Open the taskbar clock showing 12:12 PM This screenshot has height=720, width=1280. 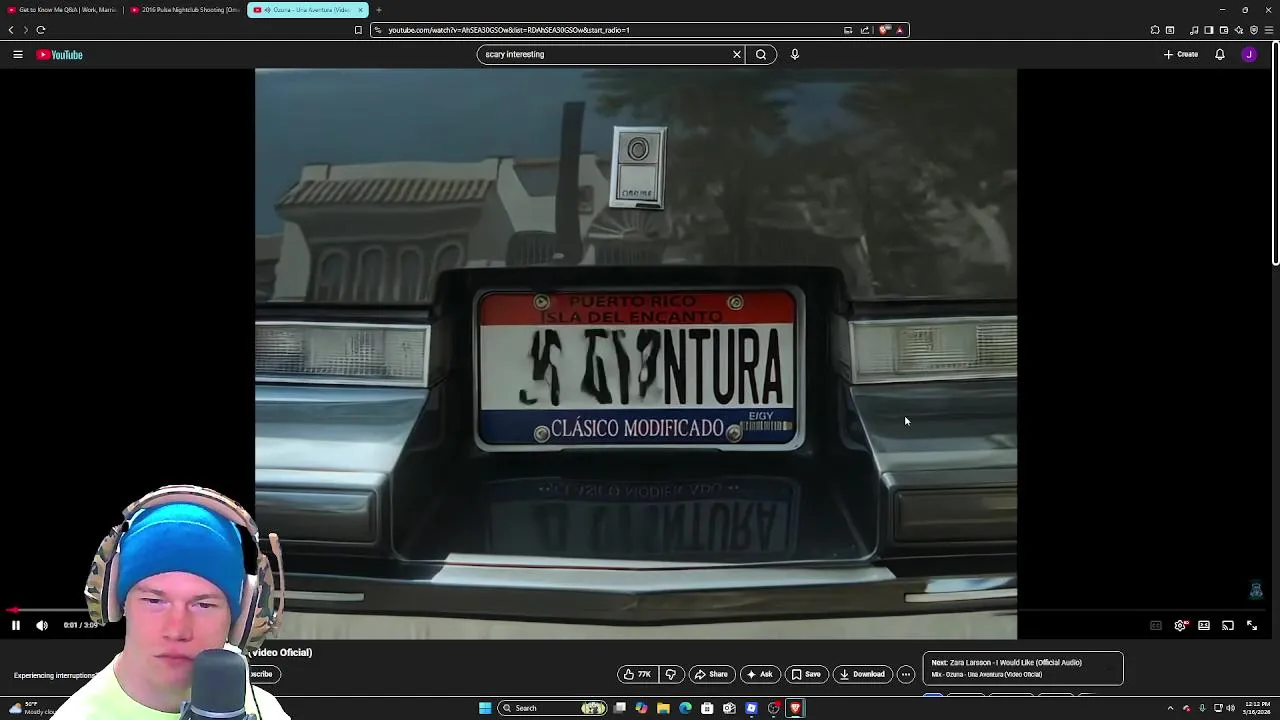[x=1258, y=708]
